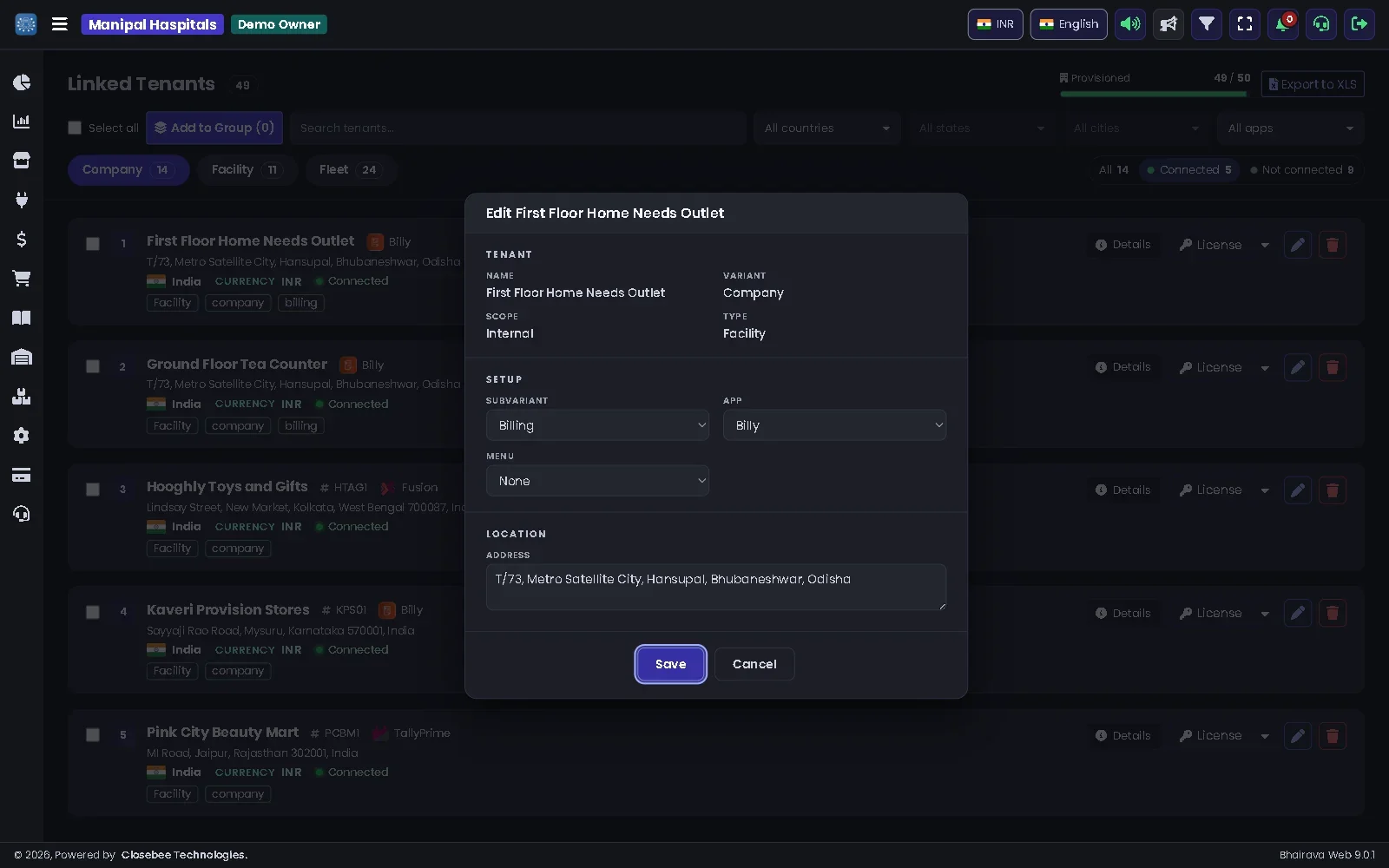Viewport: 1389px width, 868px height.
Task: Open the announcements megaphone icon
Action: [x=1168, y=24]
